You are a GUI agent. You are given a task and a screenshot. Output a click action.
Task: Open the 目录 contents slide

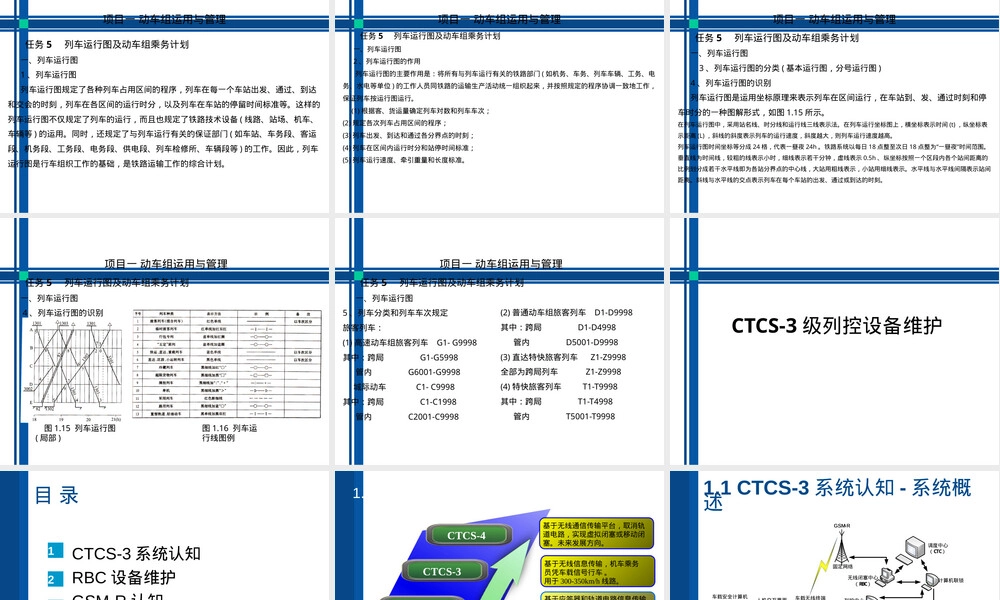165,535
